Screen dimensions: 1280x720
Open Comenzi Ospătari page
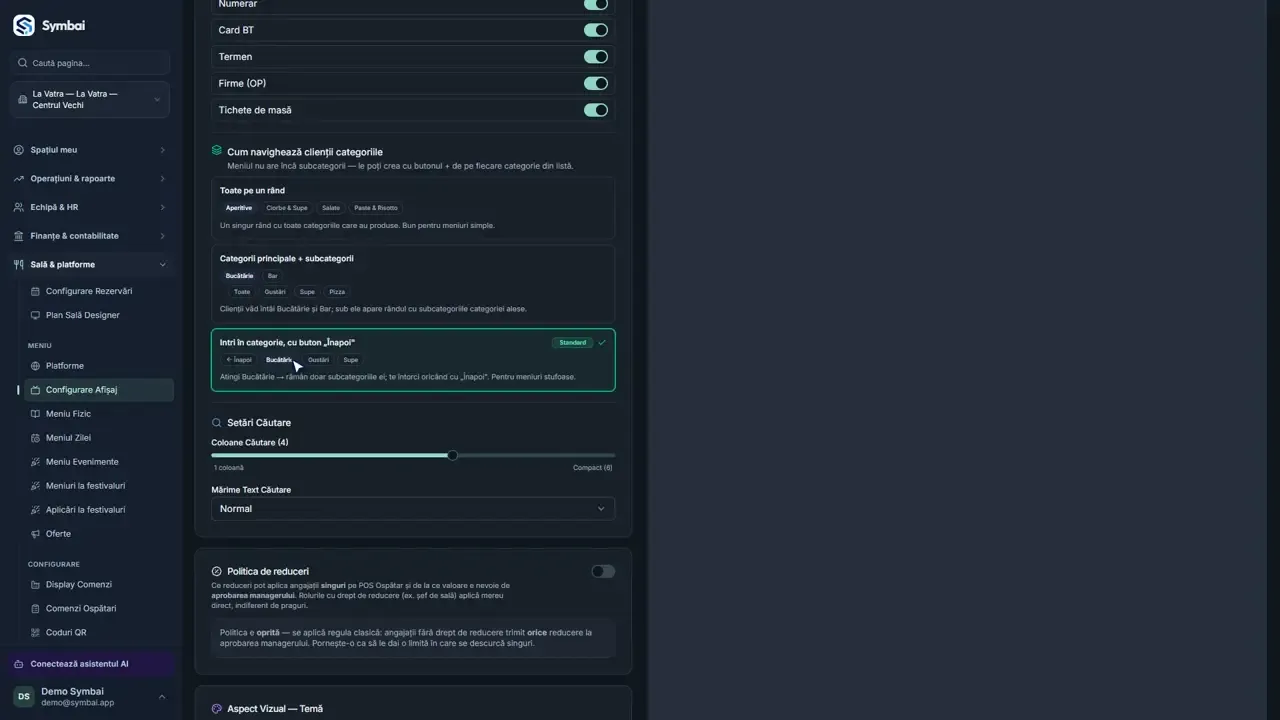coord(99,609)
